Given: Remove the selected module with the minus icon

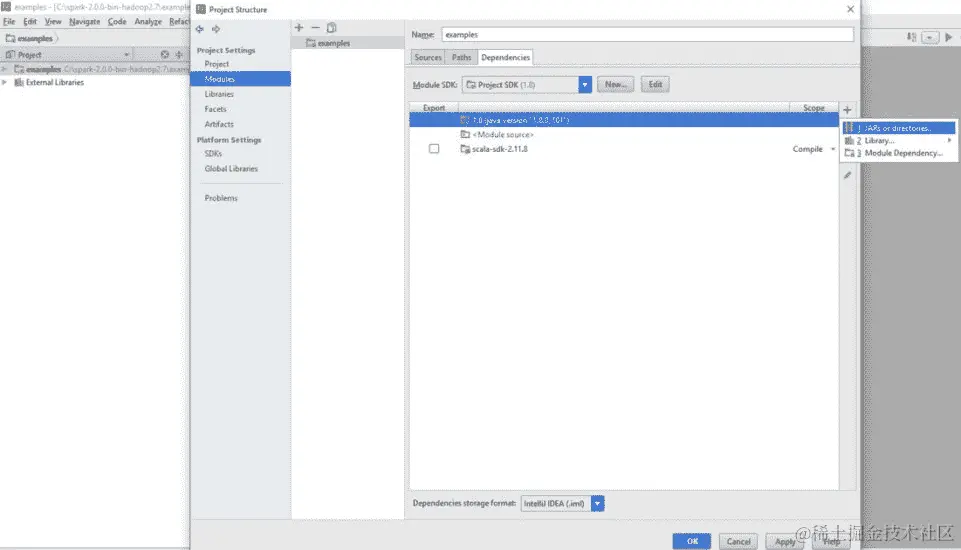Looking at the screenshot, I should point(315,28).
